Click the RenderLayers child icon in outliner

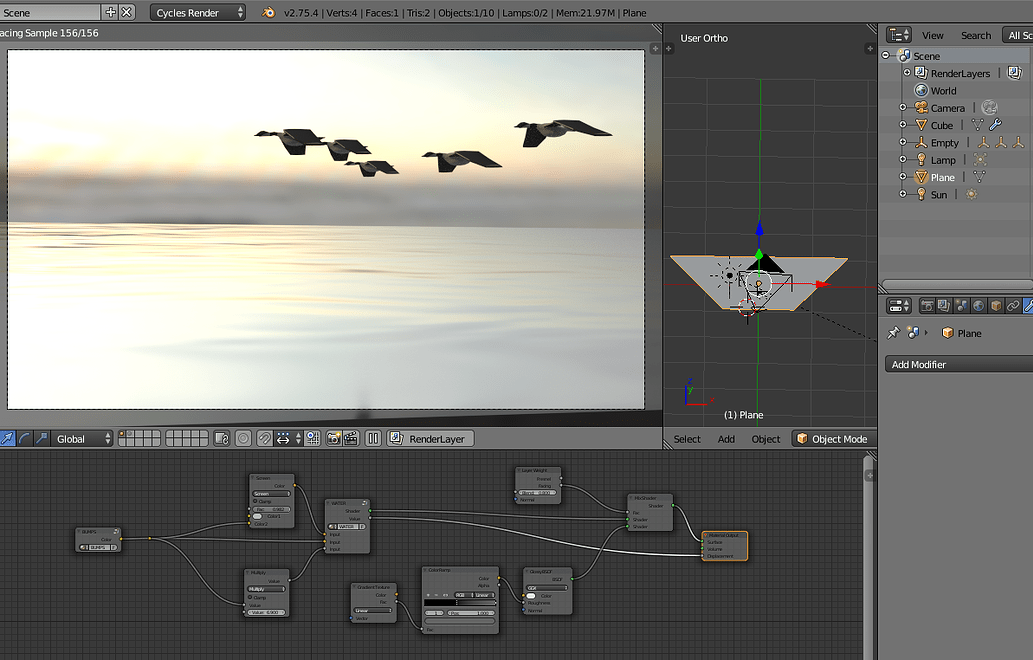(x=1015, y=72)
